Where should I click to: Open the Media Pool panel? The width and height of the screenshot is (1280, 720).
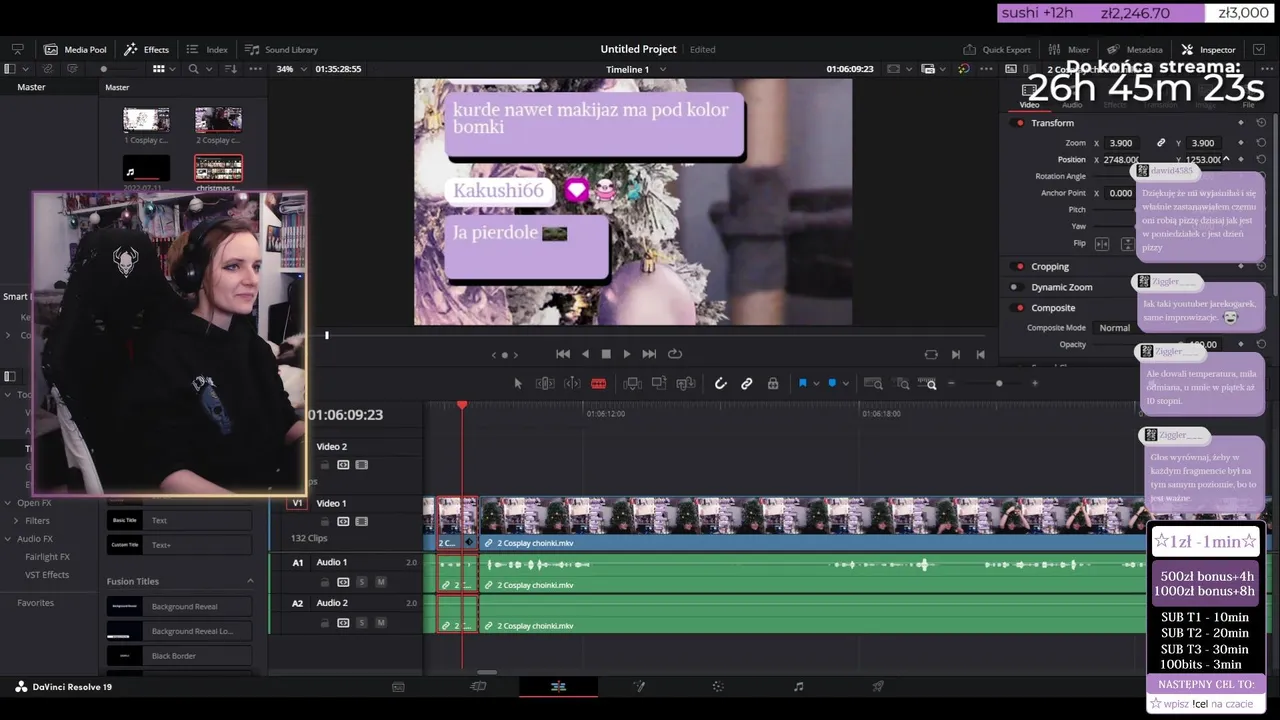tap(75, 49)
